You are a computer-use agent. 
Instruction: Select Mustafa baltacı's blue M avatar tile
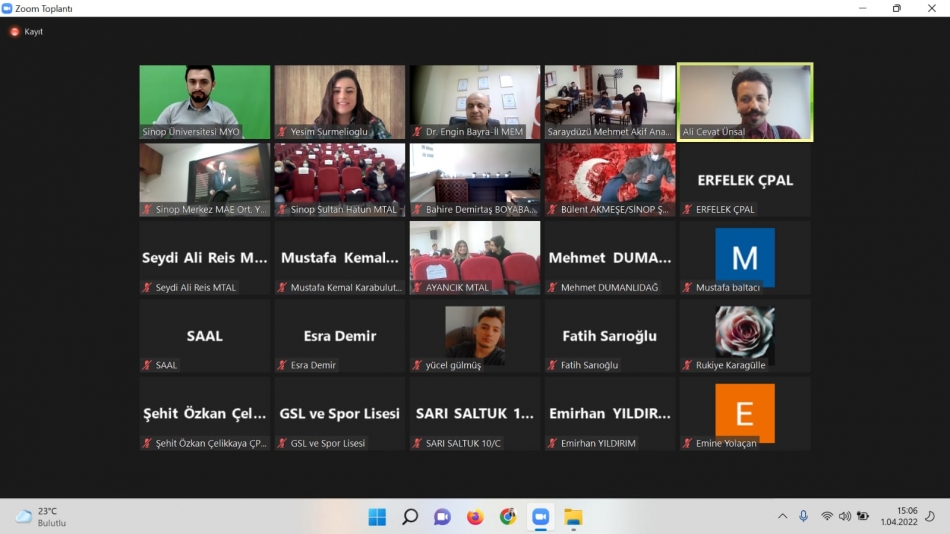745,257
